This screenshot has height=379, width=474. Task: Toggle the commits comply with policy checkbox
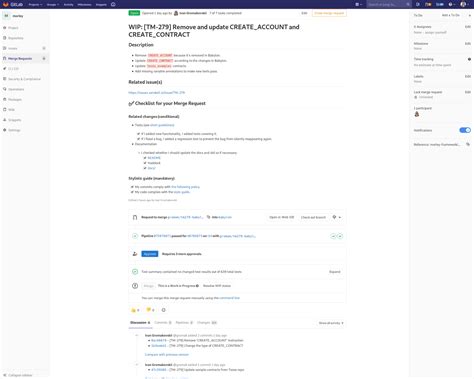[132, 187]
